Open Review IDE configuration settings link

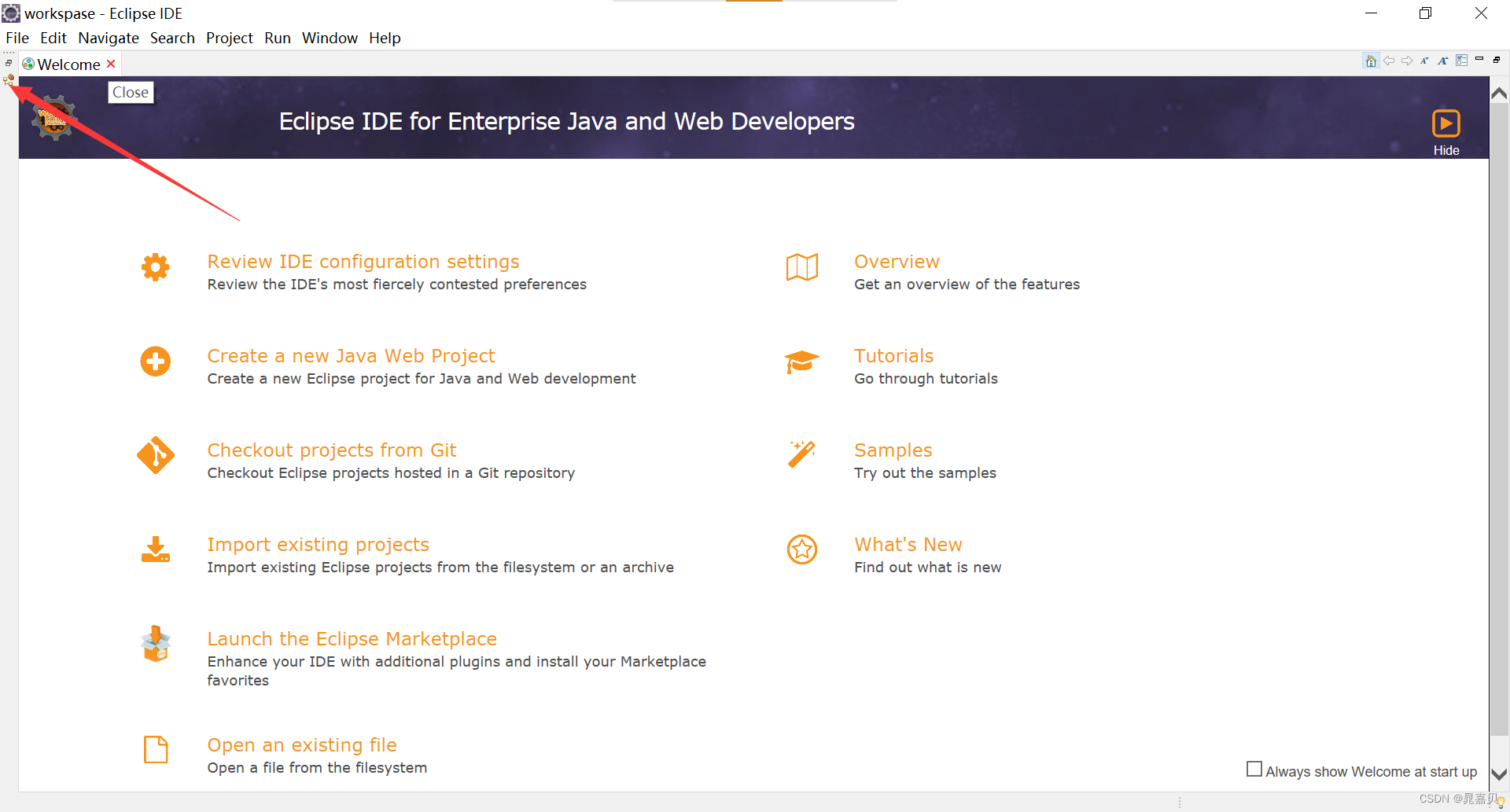[363, 262]
